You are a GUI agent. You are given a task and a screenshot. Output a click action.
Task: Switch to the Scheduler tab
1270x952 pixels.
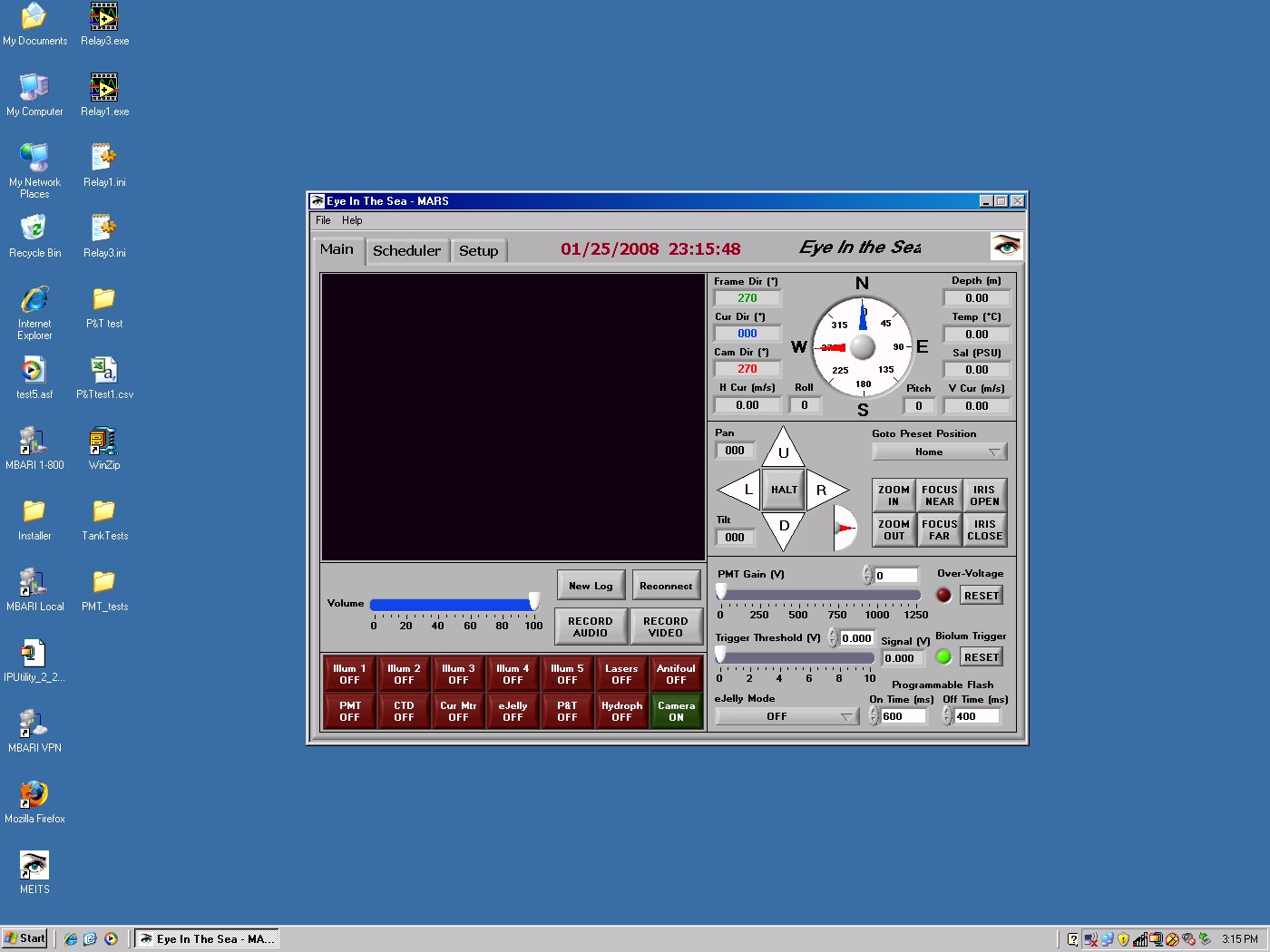coord(406,251)
